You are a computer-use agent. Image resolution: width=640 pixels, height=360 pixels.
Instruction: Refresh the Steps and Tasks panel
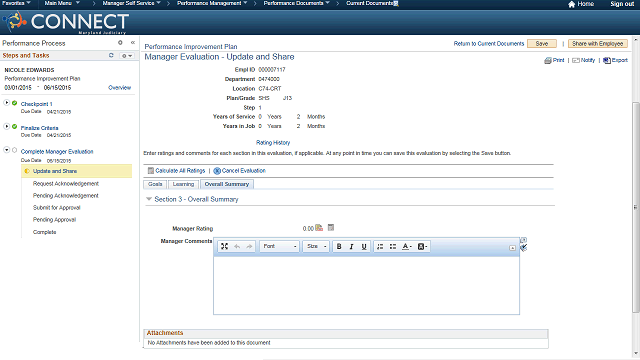111,55
